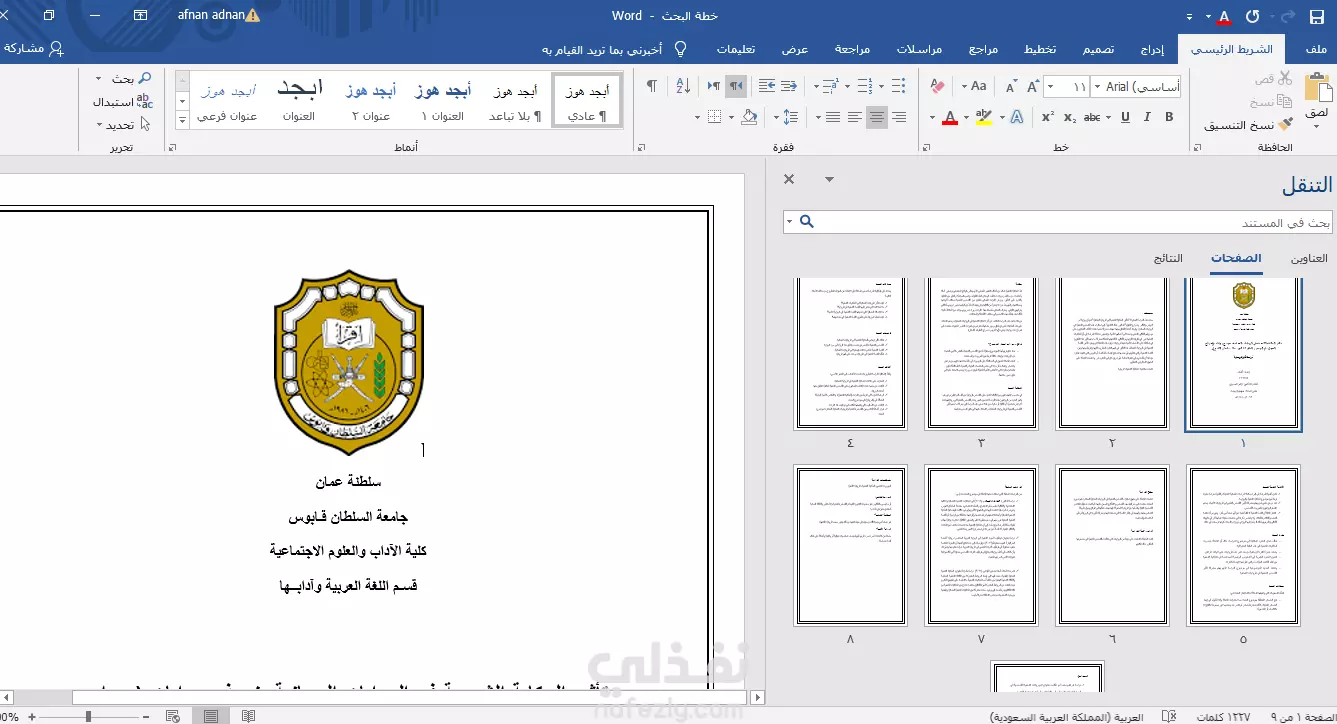Toggle Italic formatting
This screenshot has height=724, width=1337.
tap(1147, 117)
